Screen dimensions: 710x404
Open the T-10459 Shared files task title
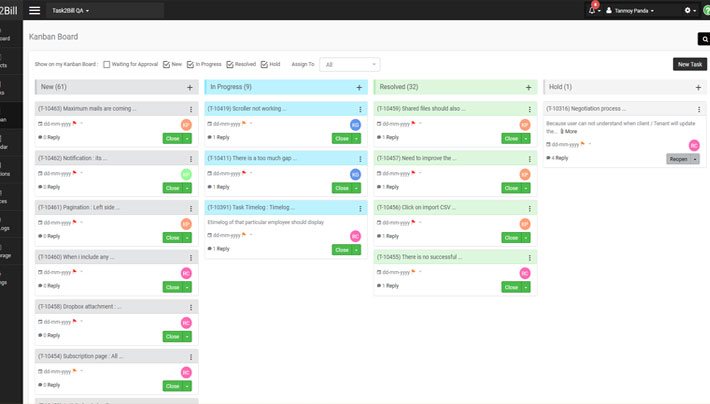[x=422, y=108]
